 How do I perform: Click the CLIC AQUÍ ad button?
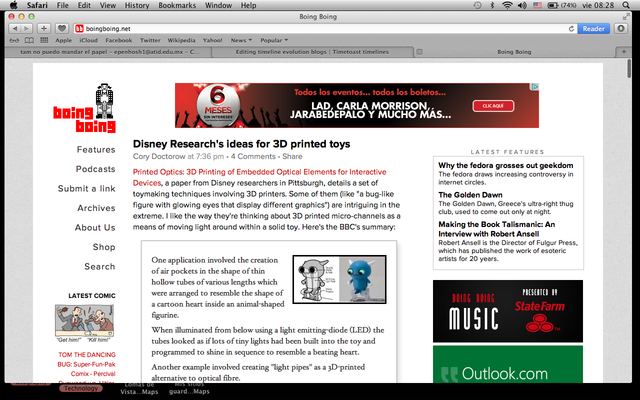(493, 106)
